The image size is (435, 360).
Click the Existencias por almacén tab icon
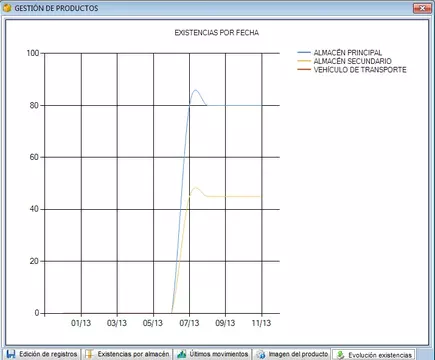[89, 354]
